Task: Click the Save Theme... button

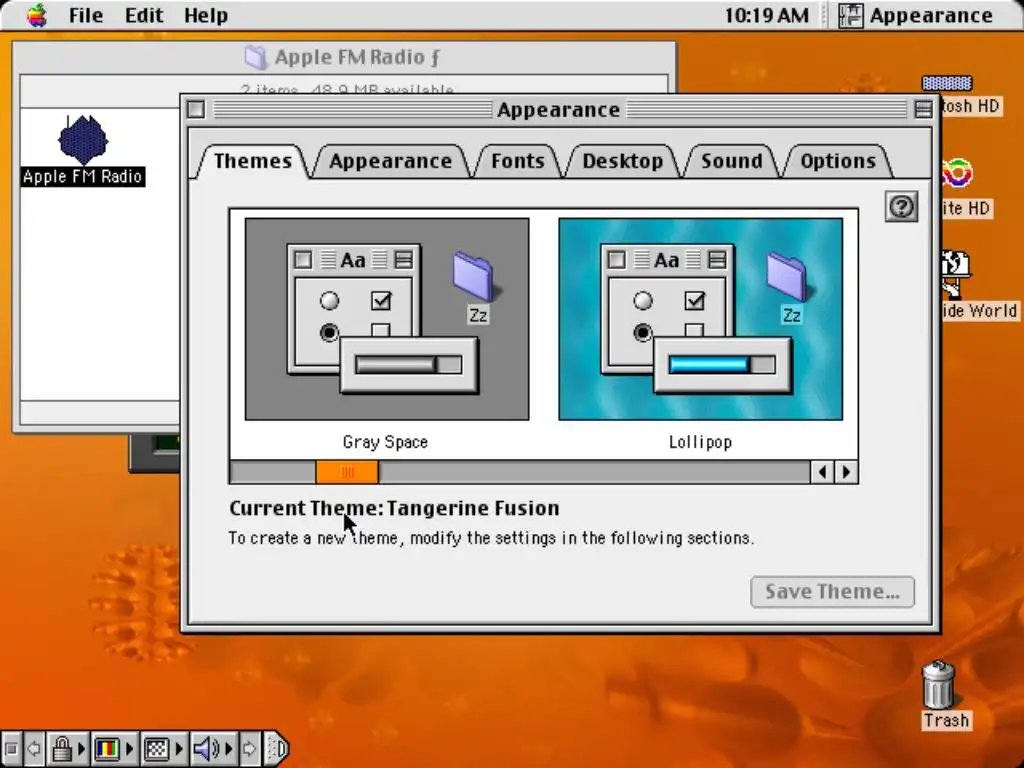Action: tap(832, 592)
